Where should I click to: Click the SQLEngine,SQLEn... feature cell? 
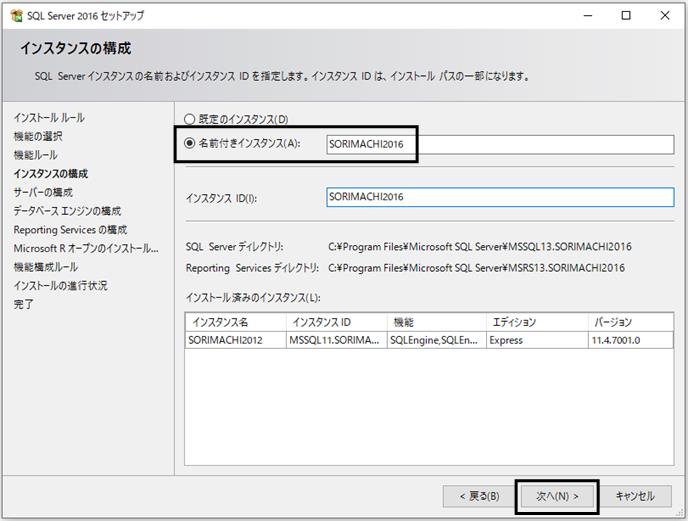pyautogui.click(x=437, y=340)
